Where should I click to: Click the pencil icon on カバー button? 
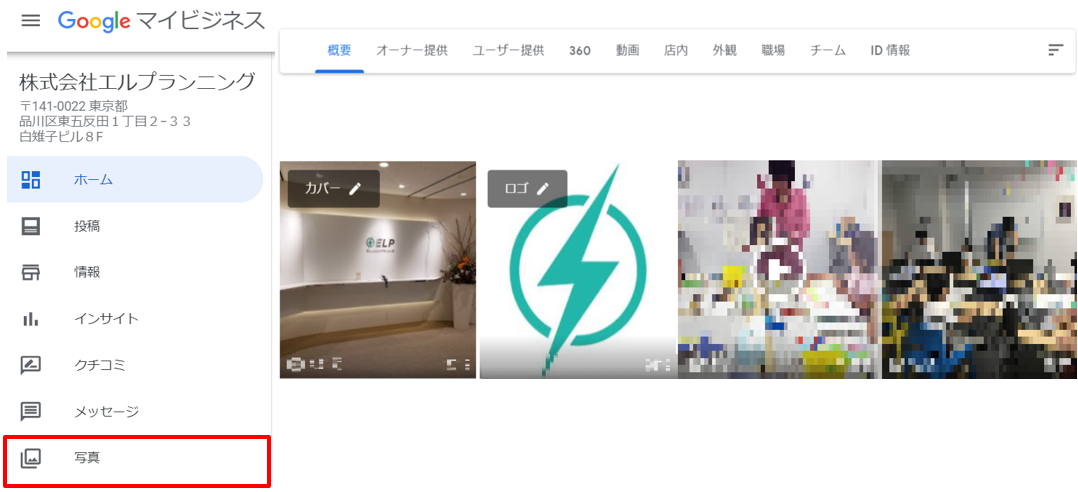355,189
